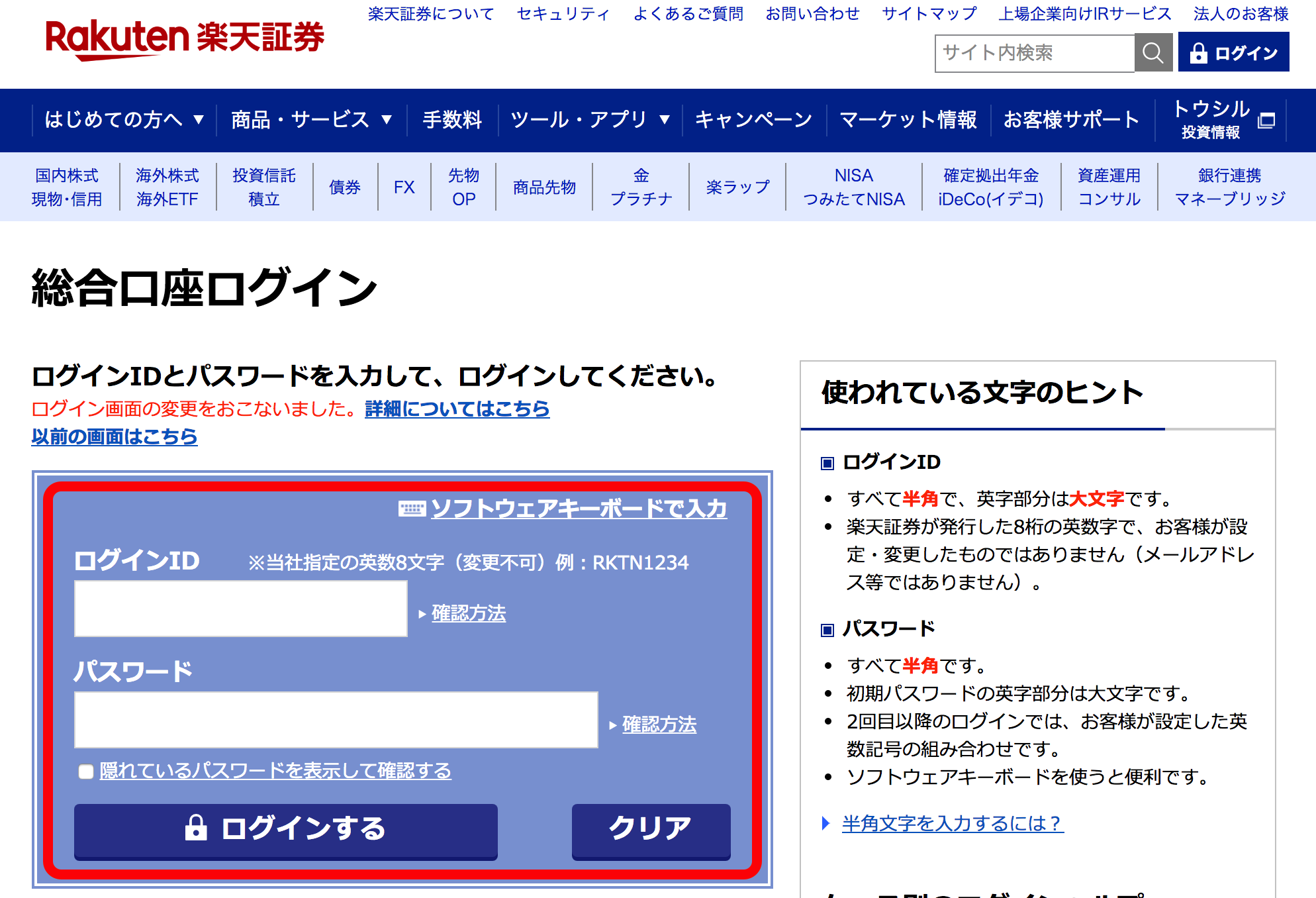Click 確認方法 link beside password field
The image size is (1316, 898).
click(x=659, y=724)
